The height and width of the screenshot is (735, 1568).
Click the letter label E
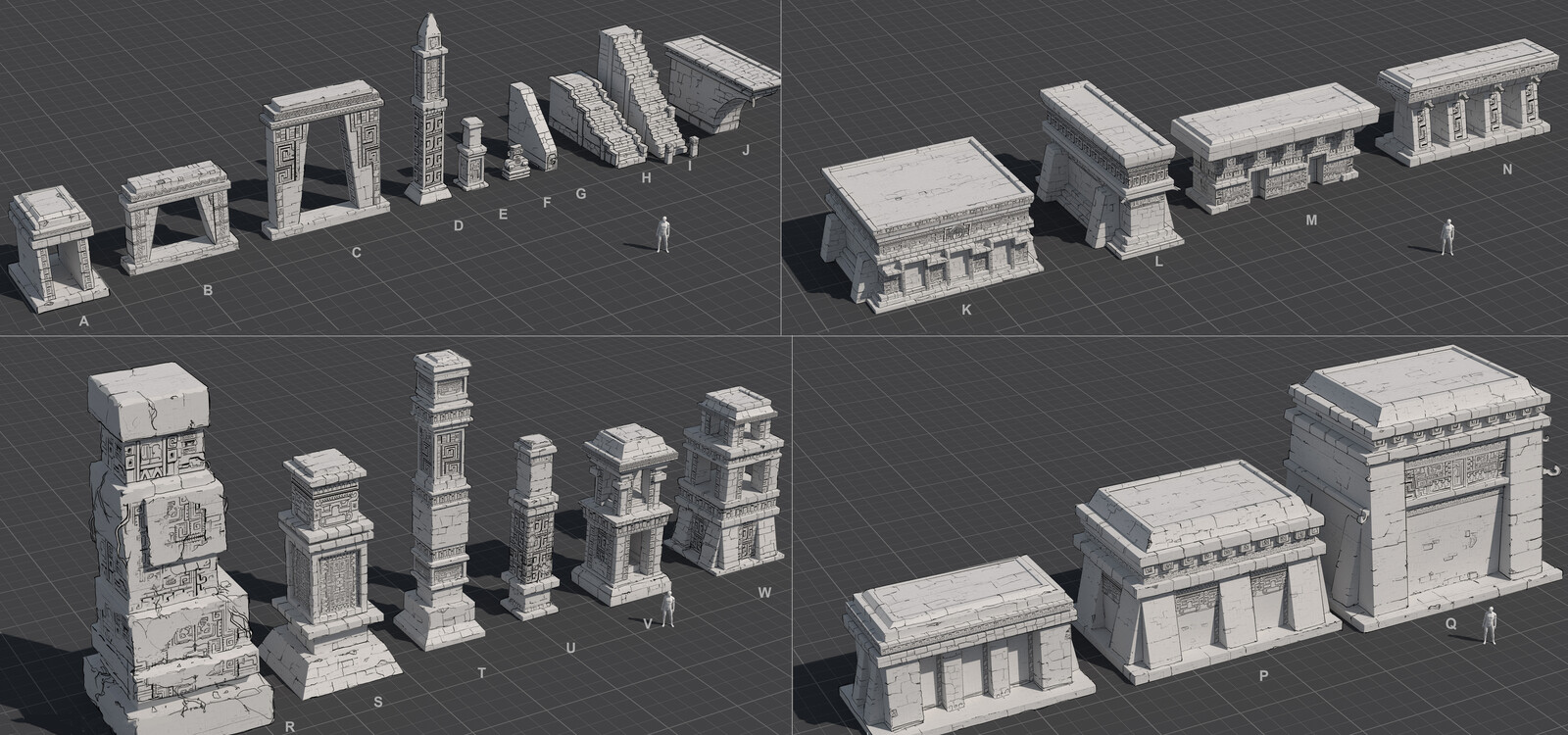(504, 213)
